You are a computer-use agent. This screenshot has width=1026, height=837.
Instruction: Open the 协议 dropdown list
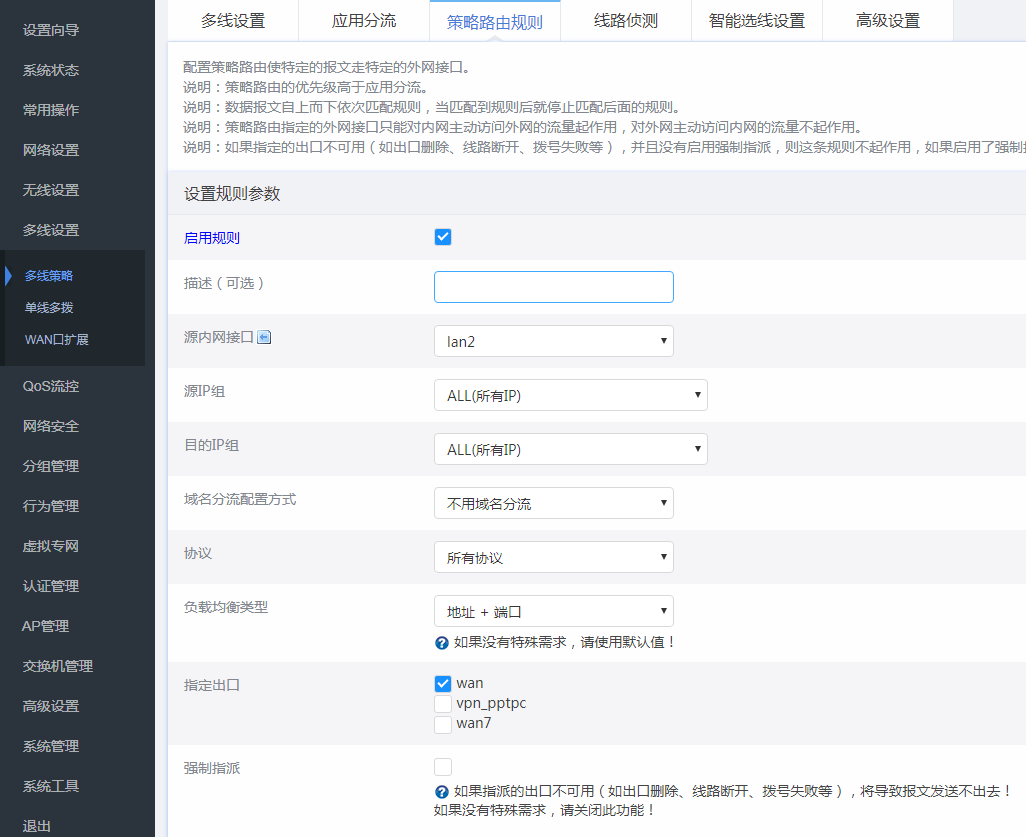[553, 557]
